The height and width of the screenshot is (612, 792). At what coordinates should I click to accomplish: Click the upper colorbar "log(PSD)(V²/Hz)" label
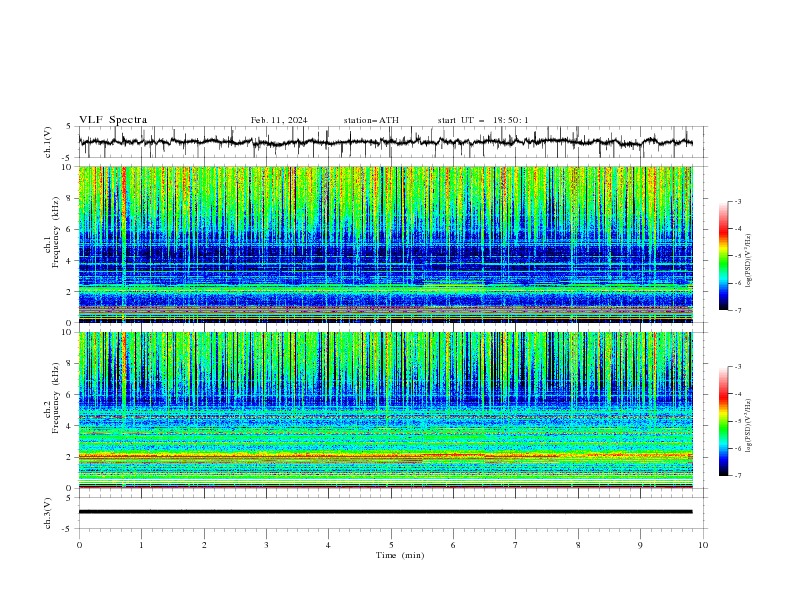click(748, 261)
